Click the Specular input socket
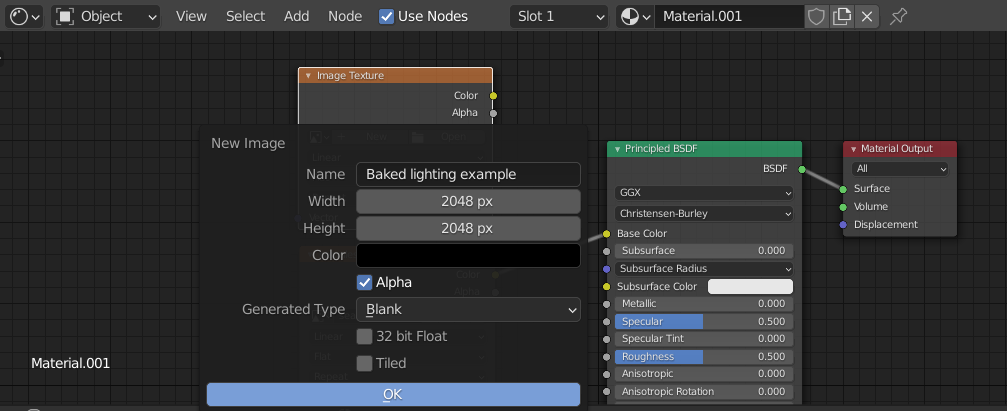 click(x=607, y=321)
